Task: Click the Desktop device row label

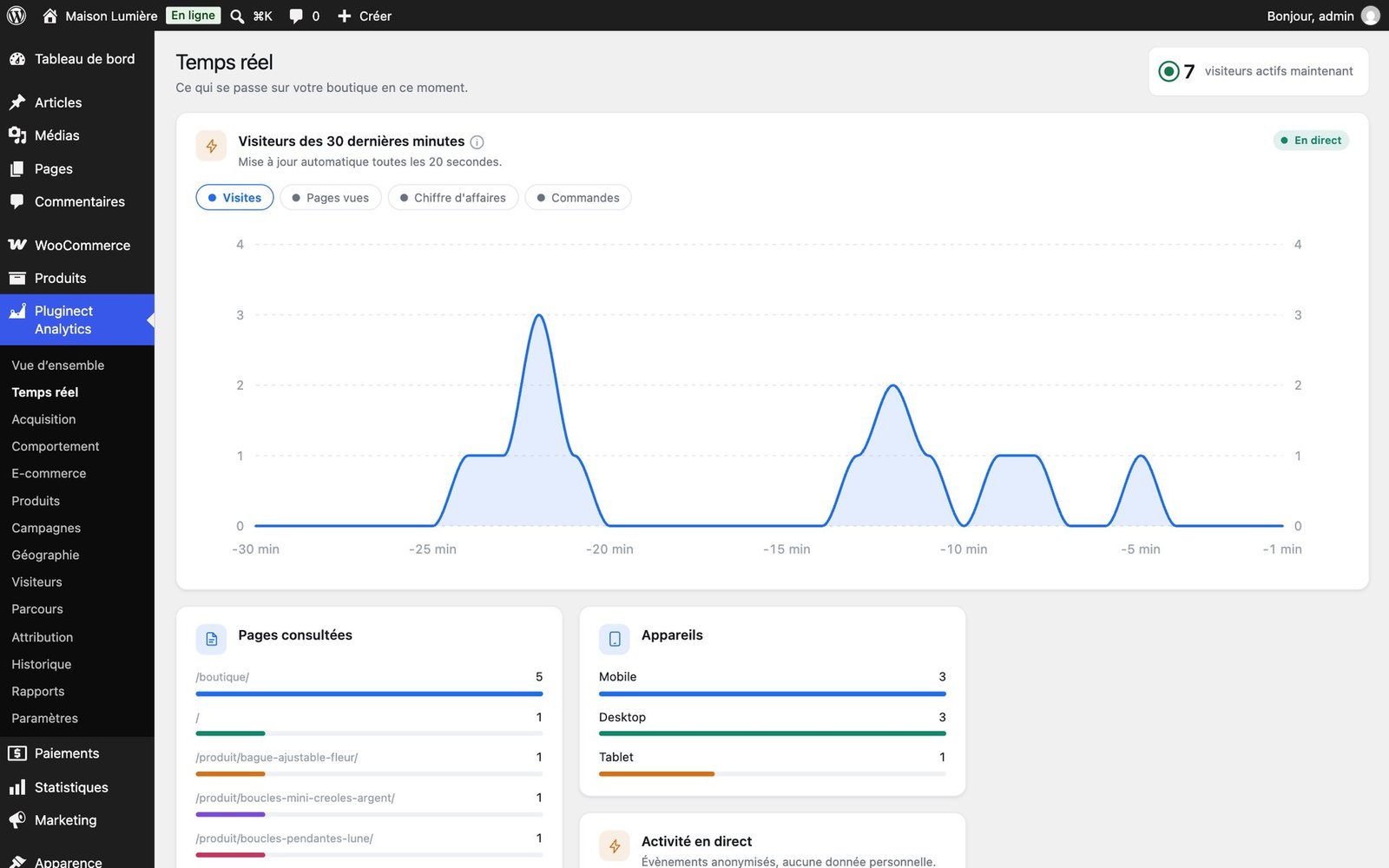Action: click(x=622, y=718)
